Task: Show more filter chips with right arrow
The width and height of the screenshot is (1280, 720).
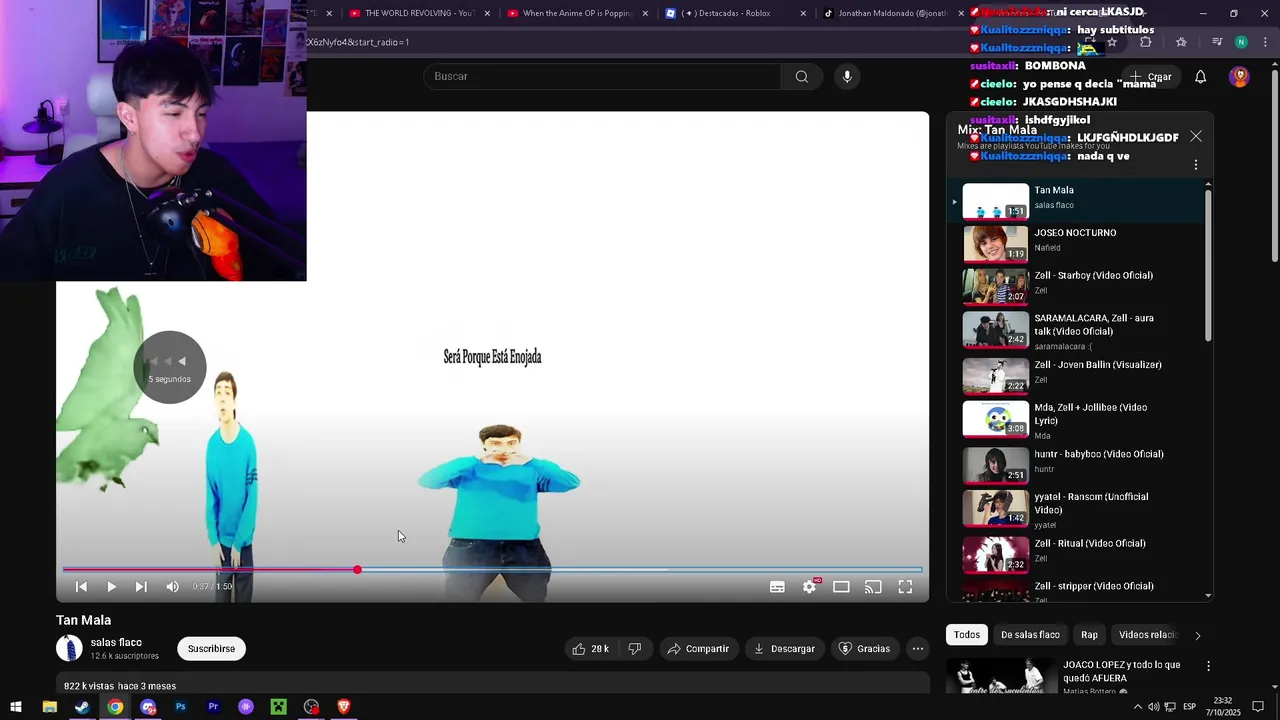Action: (1197, 635)
